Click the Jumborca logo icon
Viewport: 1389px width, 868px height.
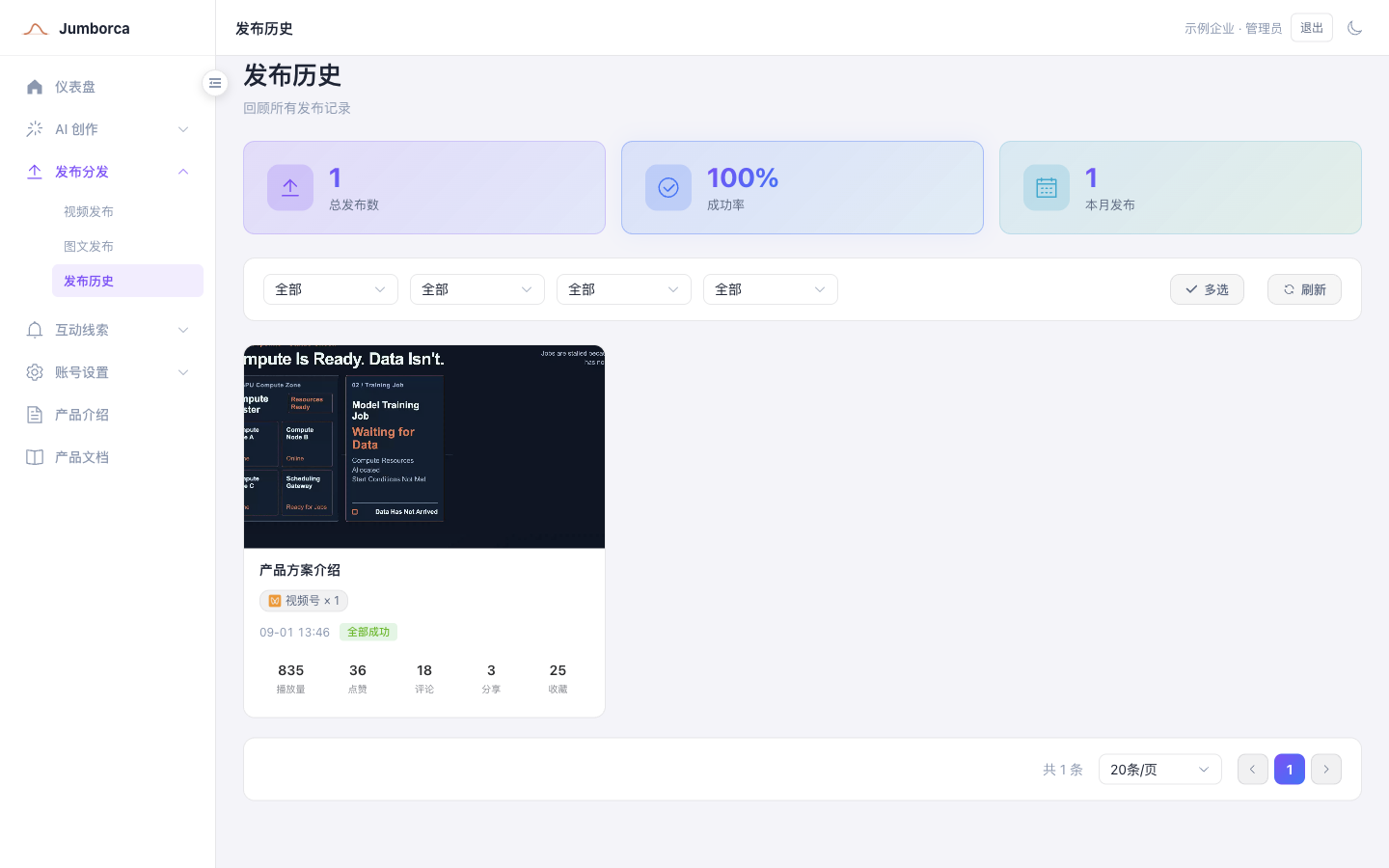[36, 29]
